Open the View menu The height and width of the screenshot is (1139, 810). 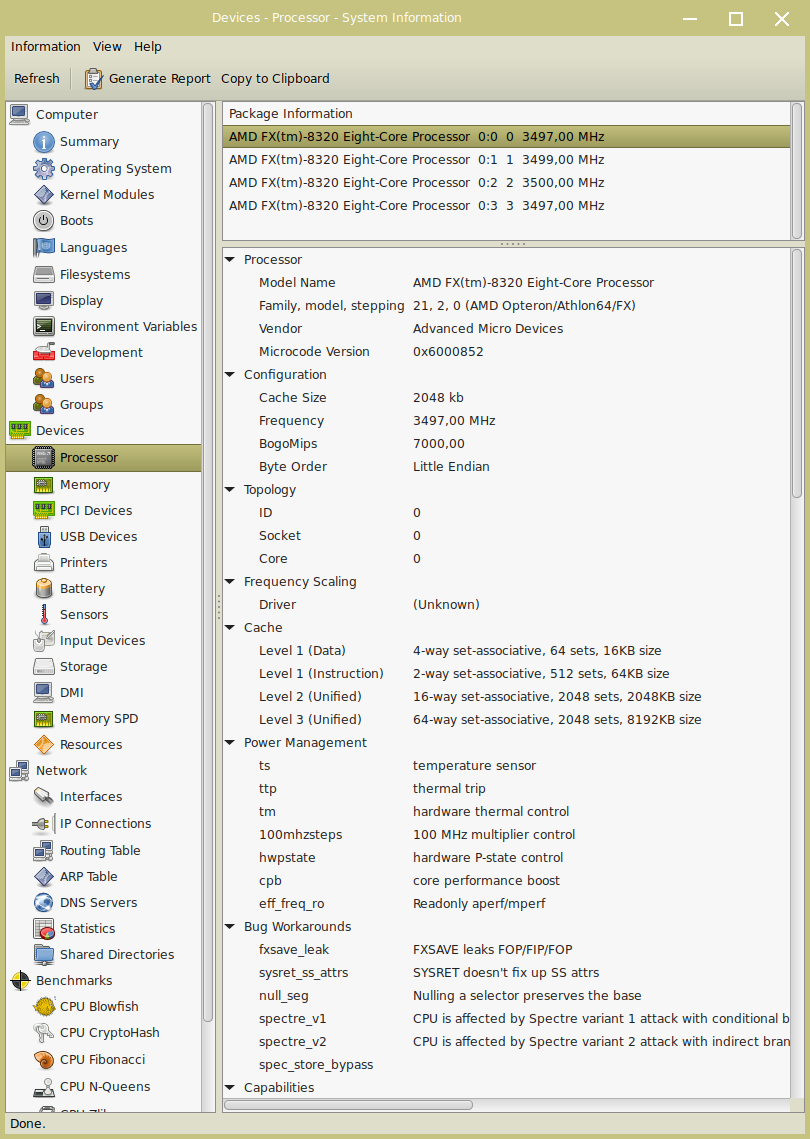pyautogui.click(x=107, y=46)
